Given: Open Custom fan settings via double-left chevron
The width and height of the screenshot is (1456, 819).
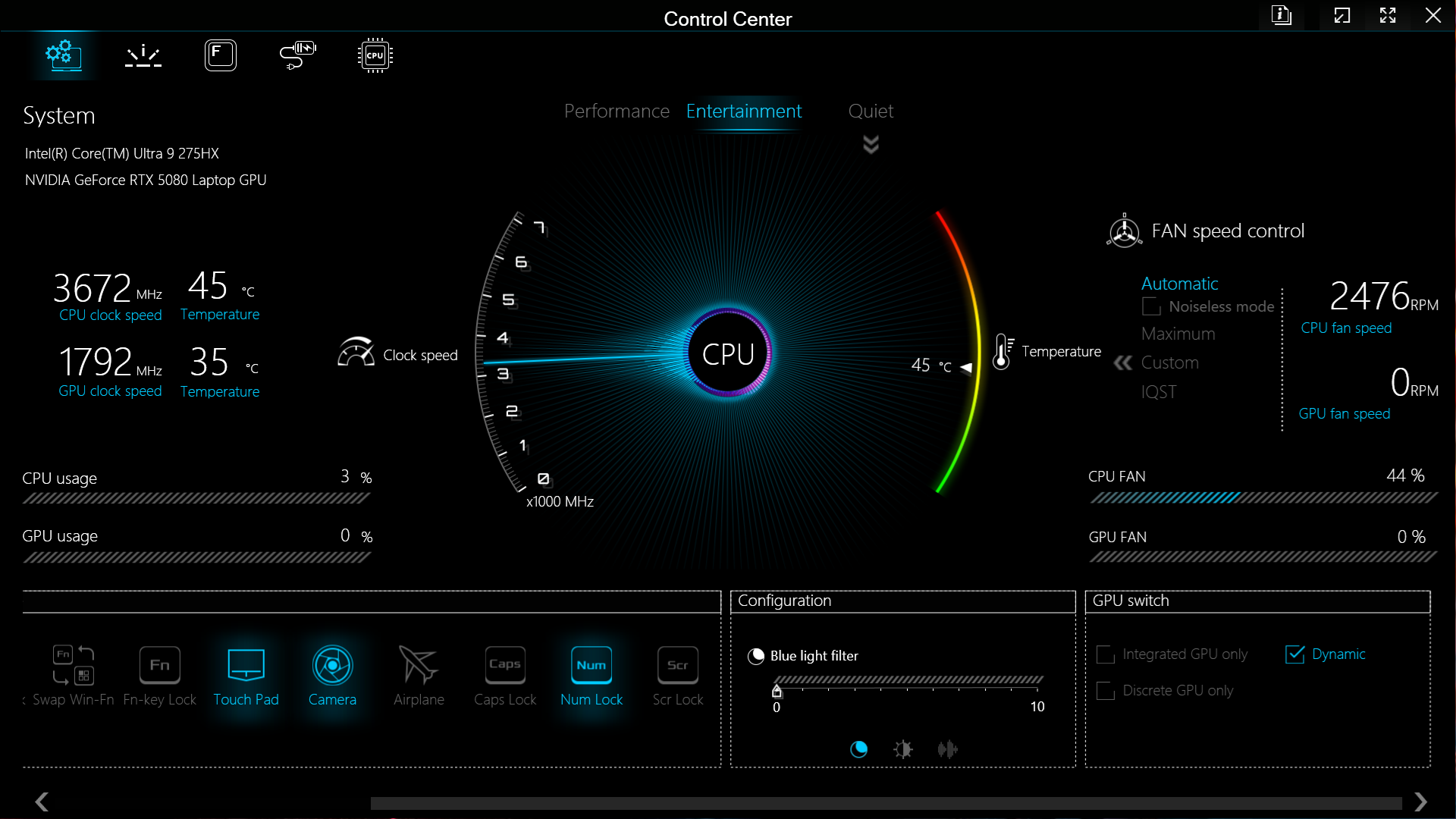Looking at the screenshot, I should pyautogui.click(x=1123, y=363).
